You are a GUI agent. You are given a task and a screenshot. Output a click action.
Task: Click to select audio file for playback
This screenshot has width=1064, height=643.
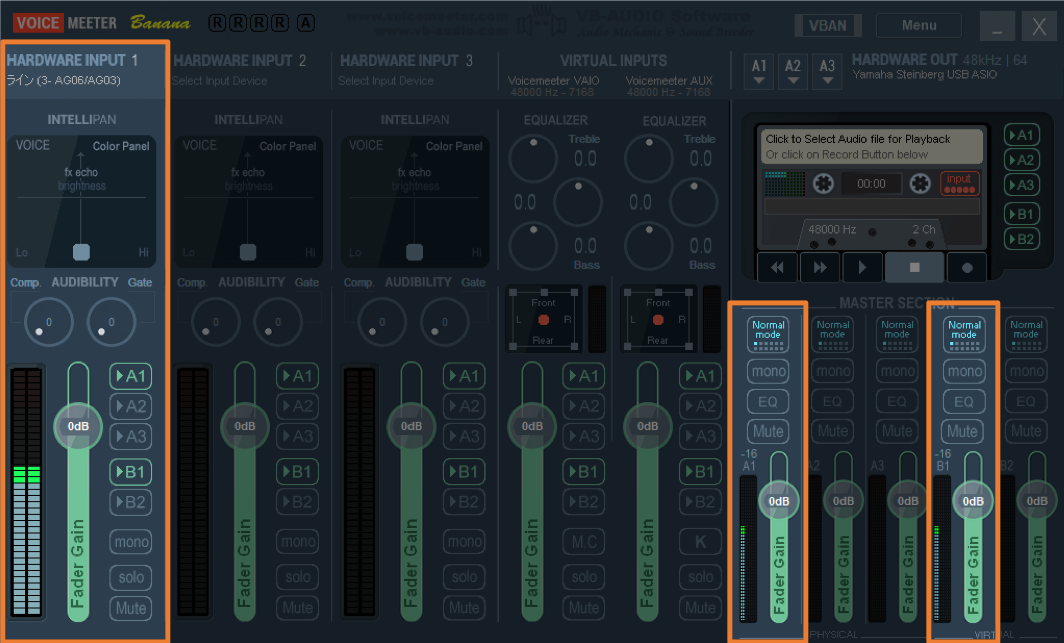click(x=871, y=147)
